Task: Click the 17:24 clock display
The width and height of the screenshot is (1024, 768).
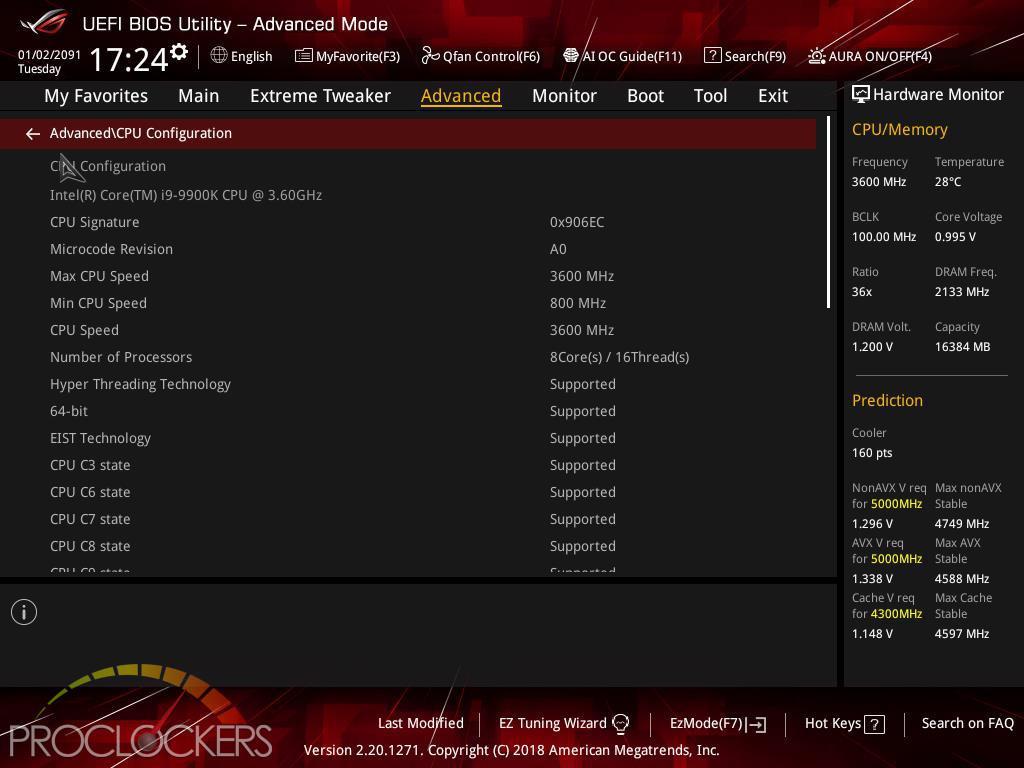Action: 128,59
